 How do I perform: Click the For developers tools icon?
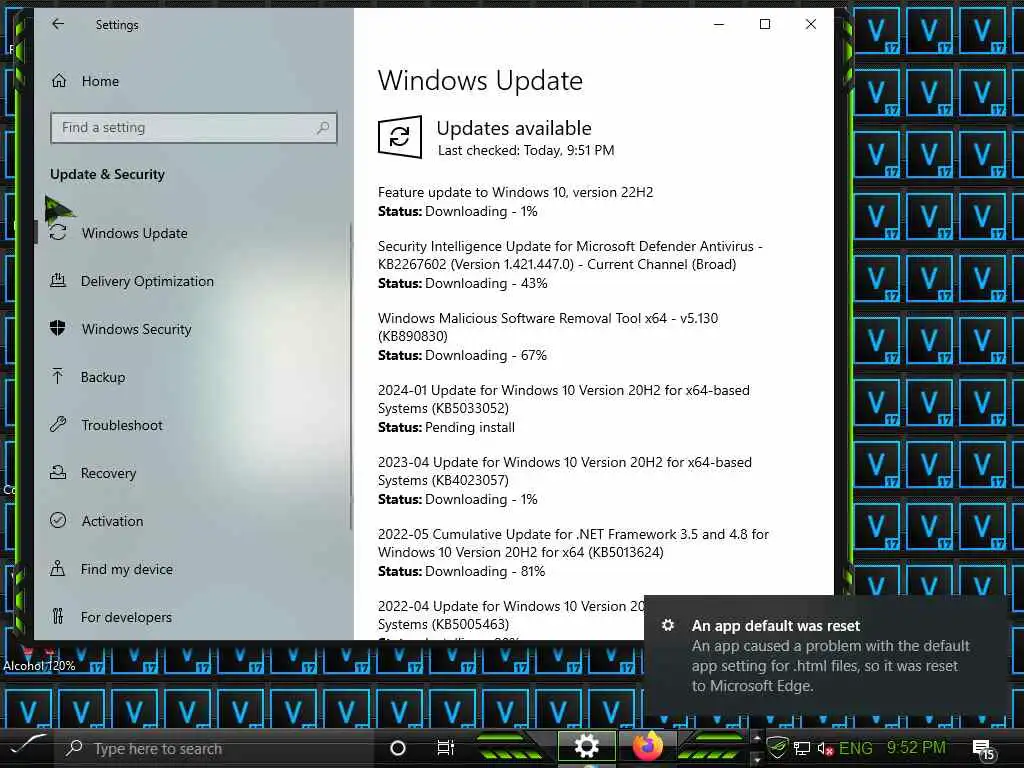click(58, 616)
